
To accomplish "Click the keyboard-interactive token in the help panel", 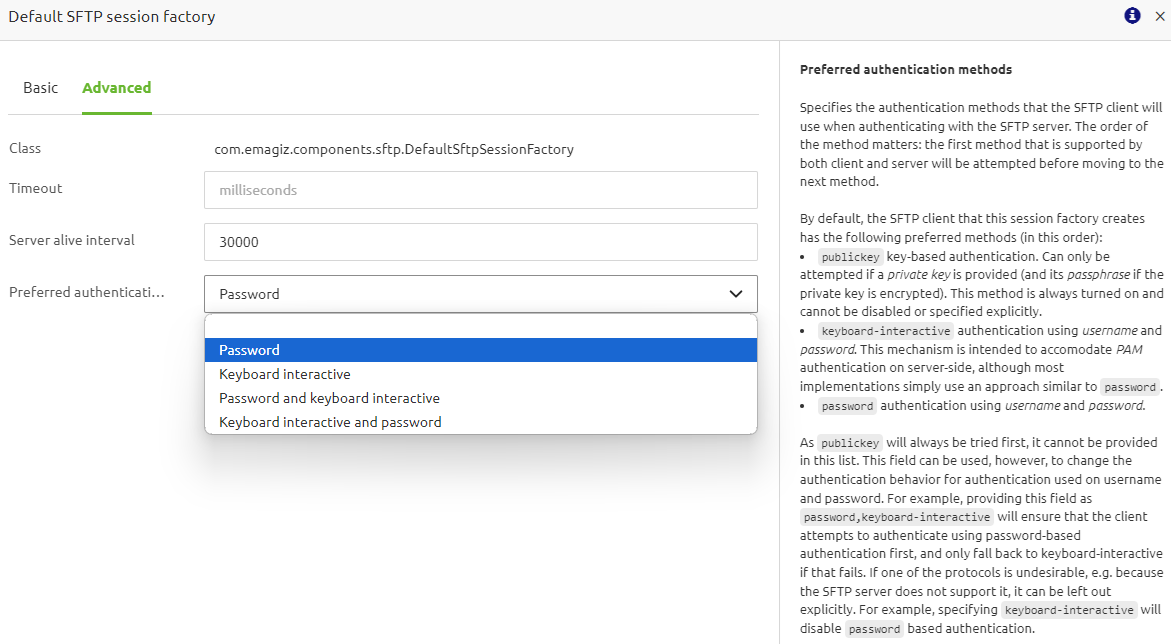I will pyautogui.click(x=886, y=330).
